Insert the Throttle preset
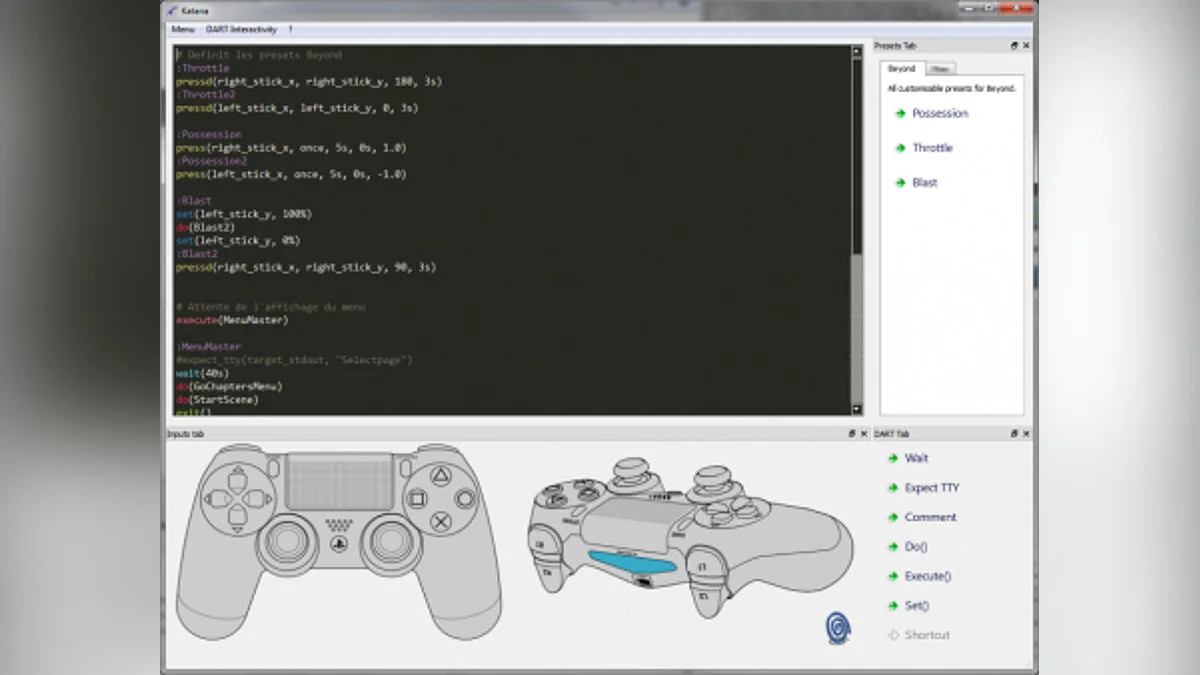The height and width of the screenshot is (675, 1200). coord(931,148)
